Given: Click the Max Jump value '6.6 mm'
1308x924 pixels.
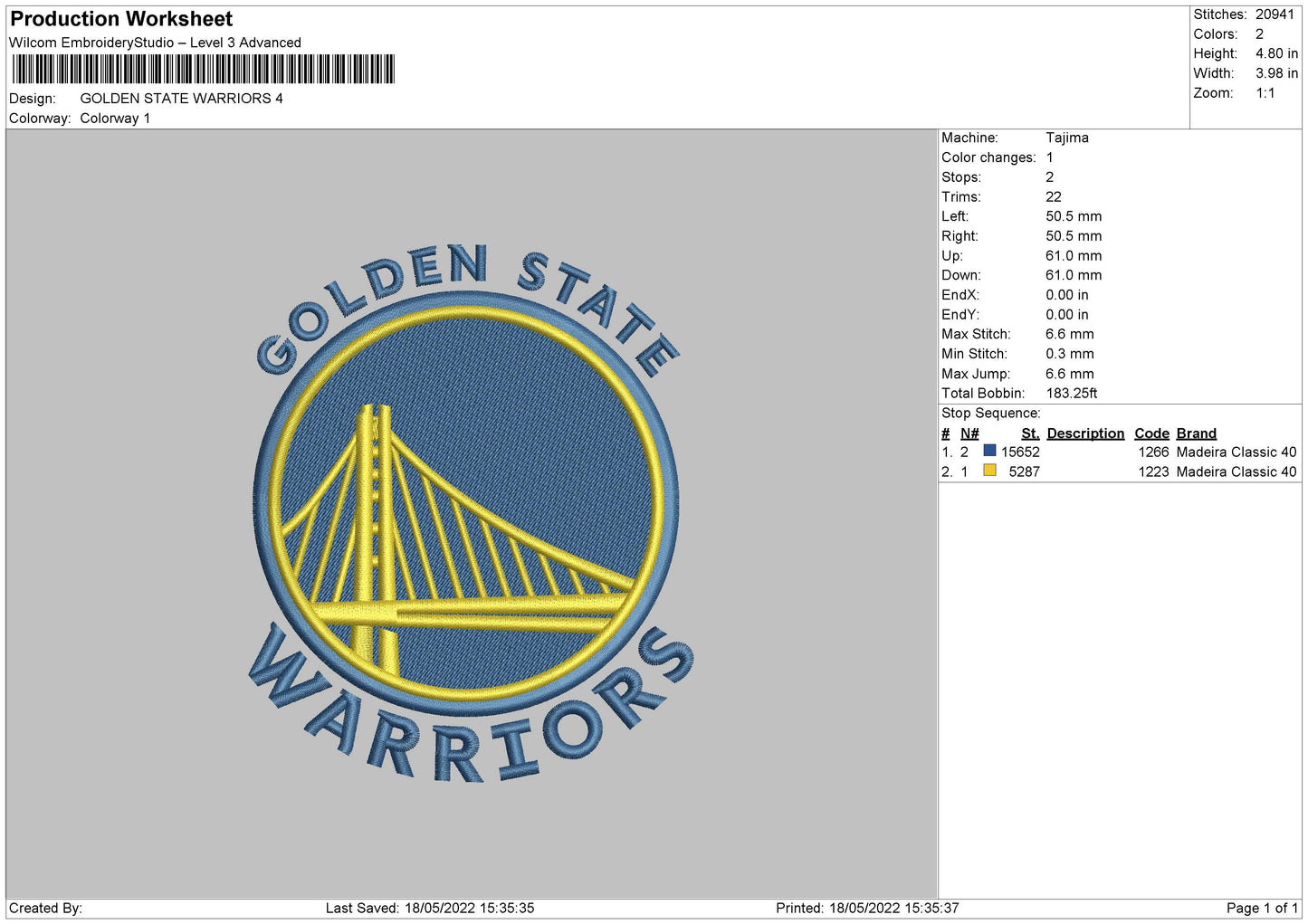Looking at the screenshot, I should coord(1070,374).
